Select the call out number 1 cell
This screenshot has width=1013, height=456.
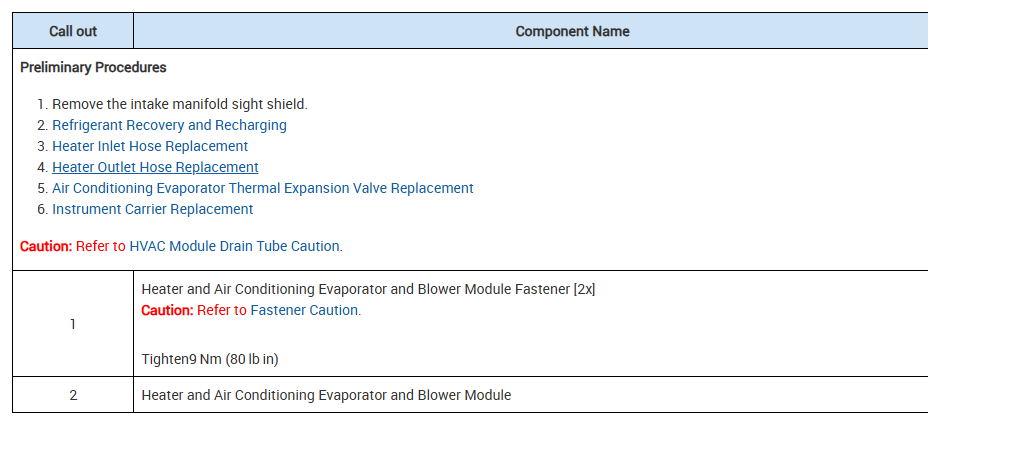[x=73, y=324]
